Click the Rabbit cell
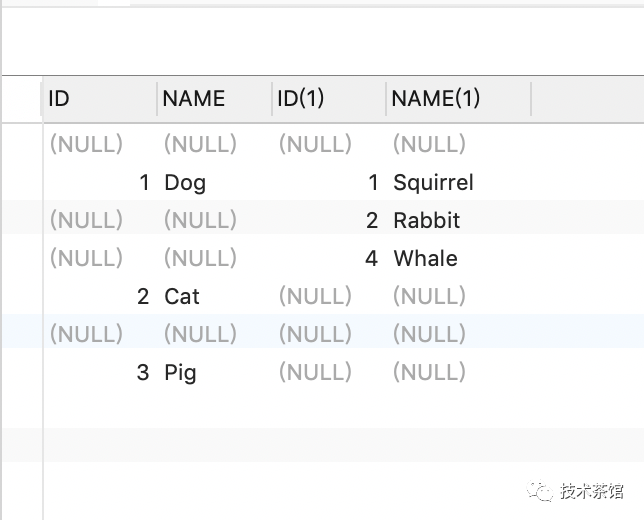 point(426,220)
